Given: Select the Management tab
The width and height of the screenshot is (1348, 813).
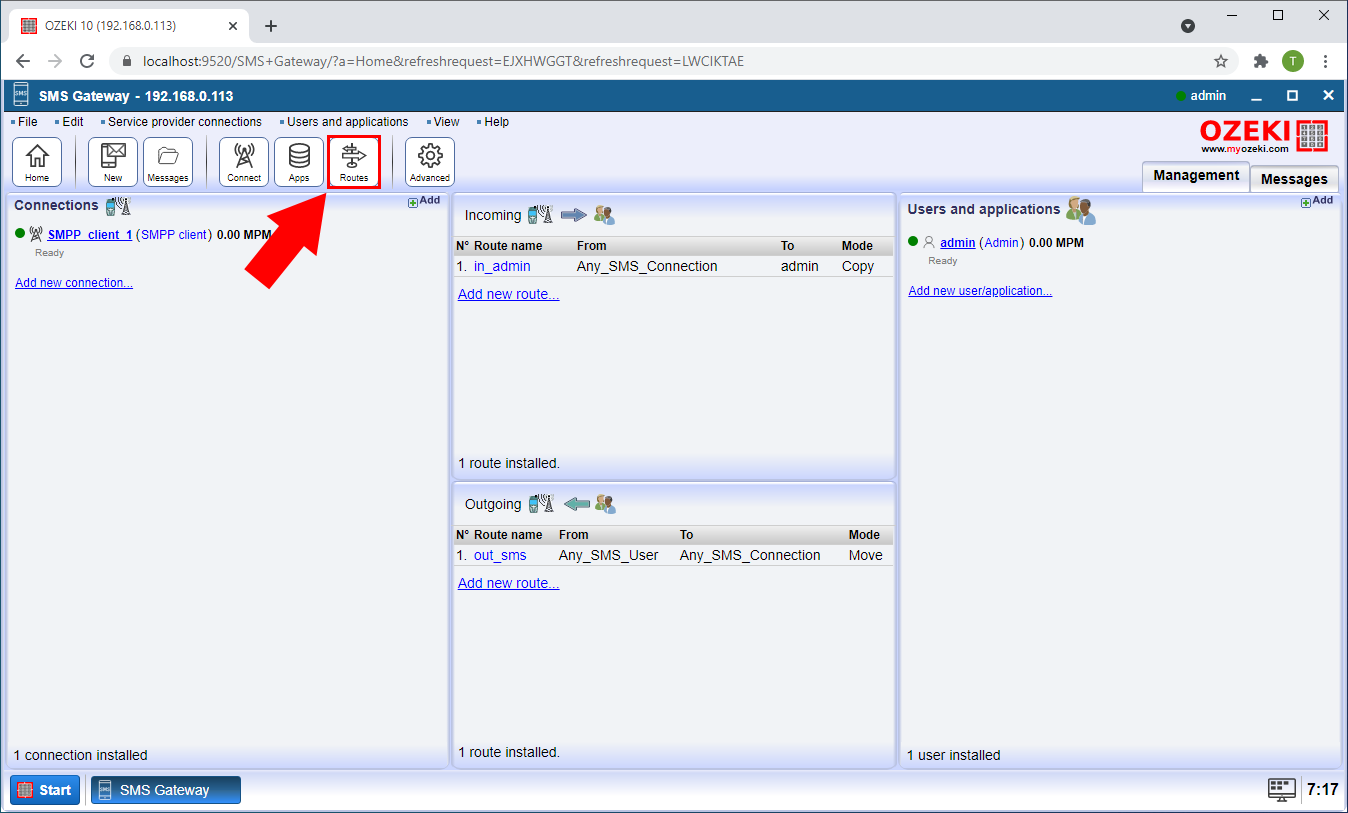Looking at the screenshot, I should [x=1195, y=175].
